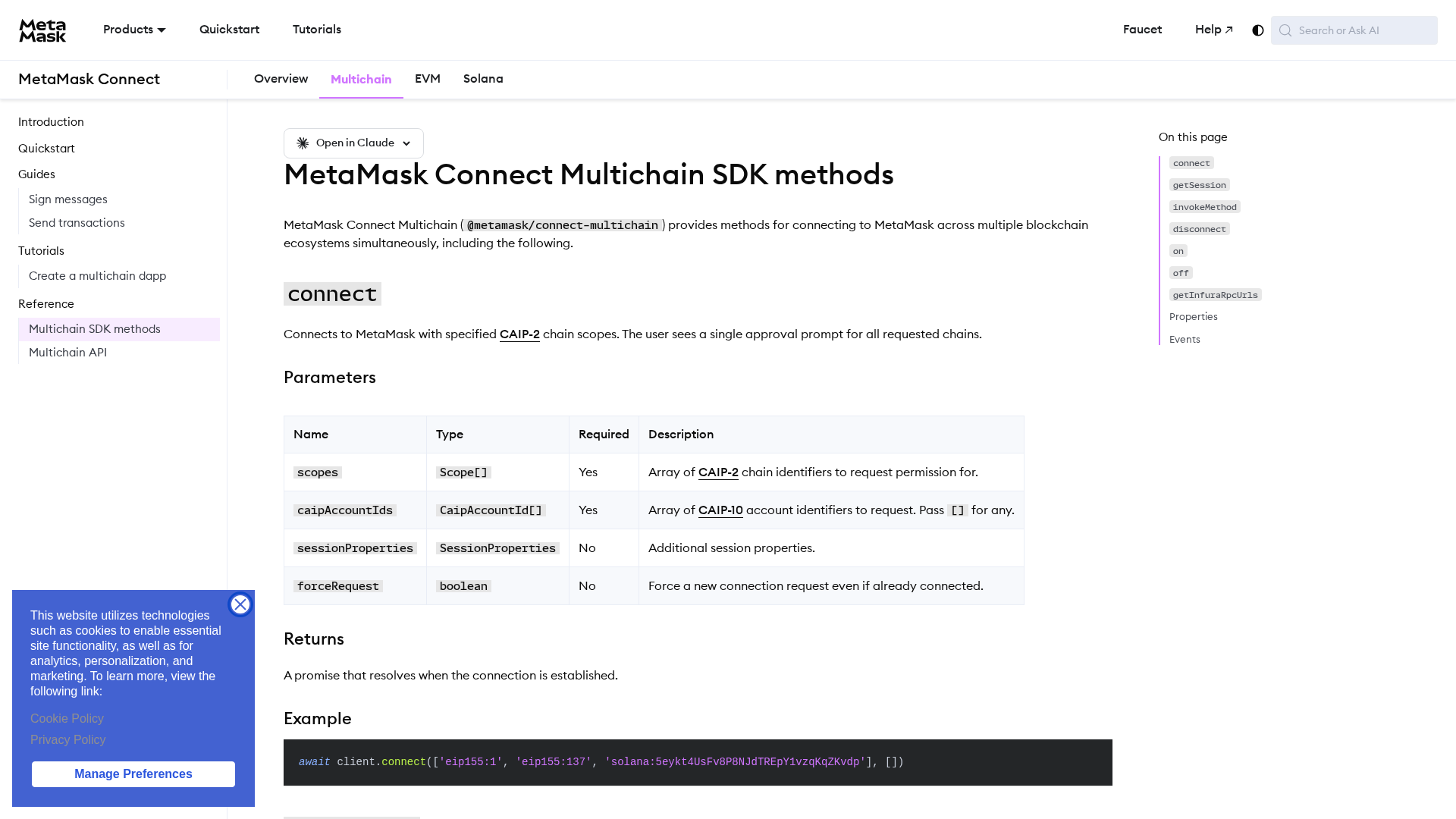1456x819 pixels.
Task: Click the Parameters heading
Action: 330,378
